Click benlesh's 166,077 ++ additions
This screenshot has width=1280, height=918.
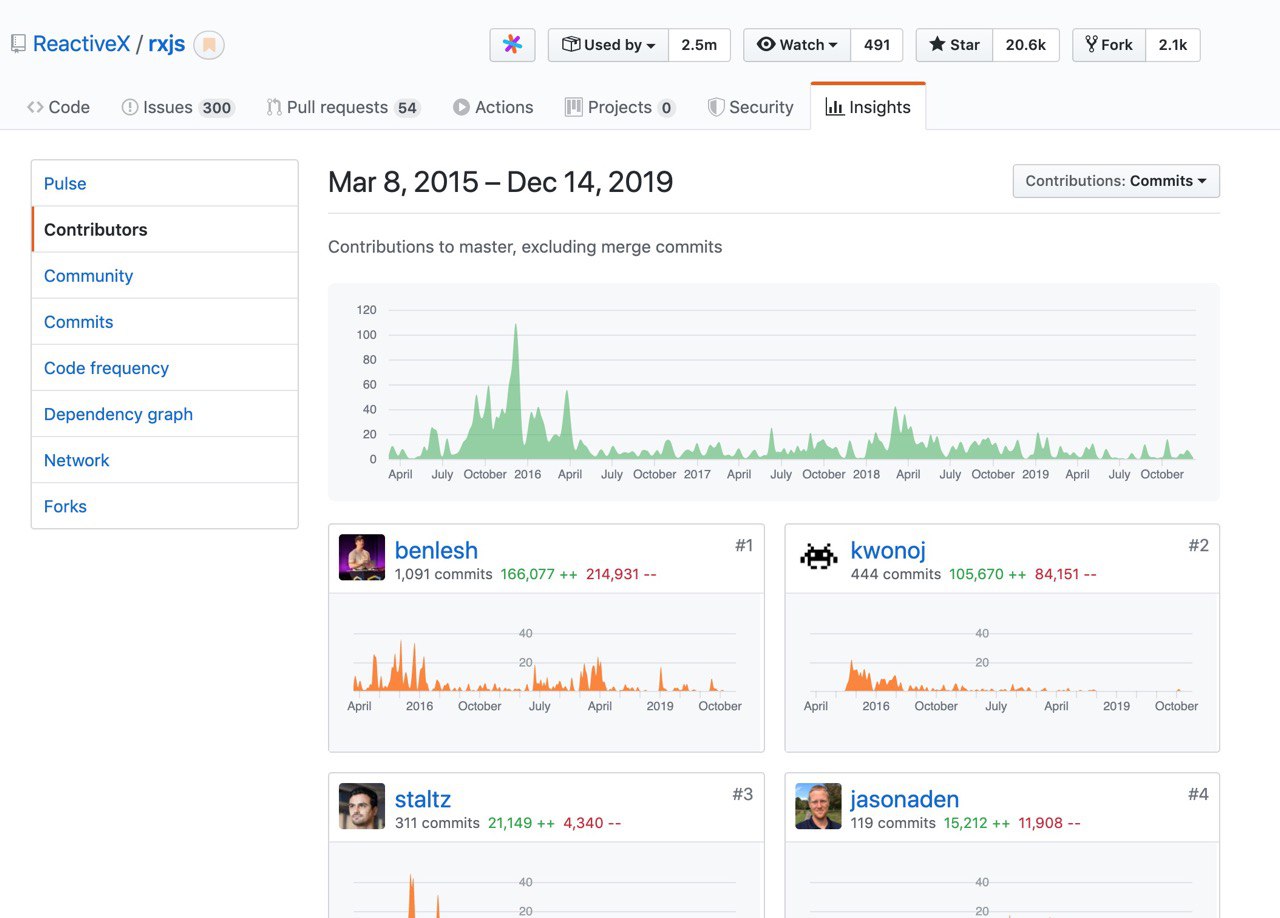coord(539,574)
